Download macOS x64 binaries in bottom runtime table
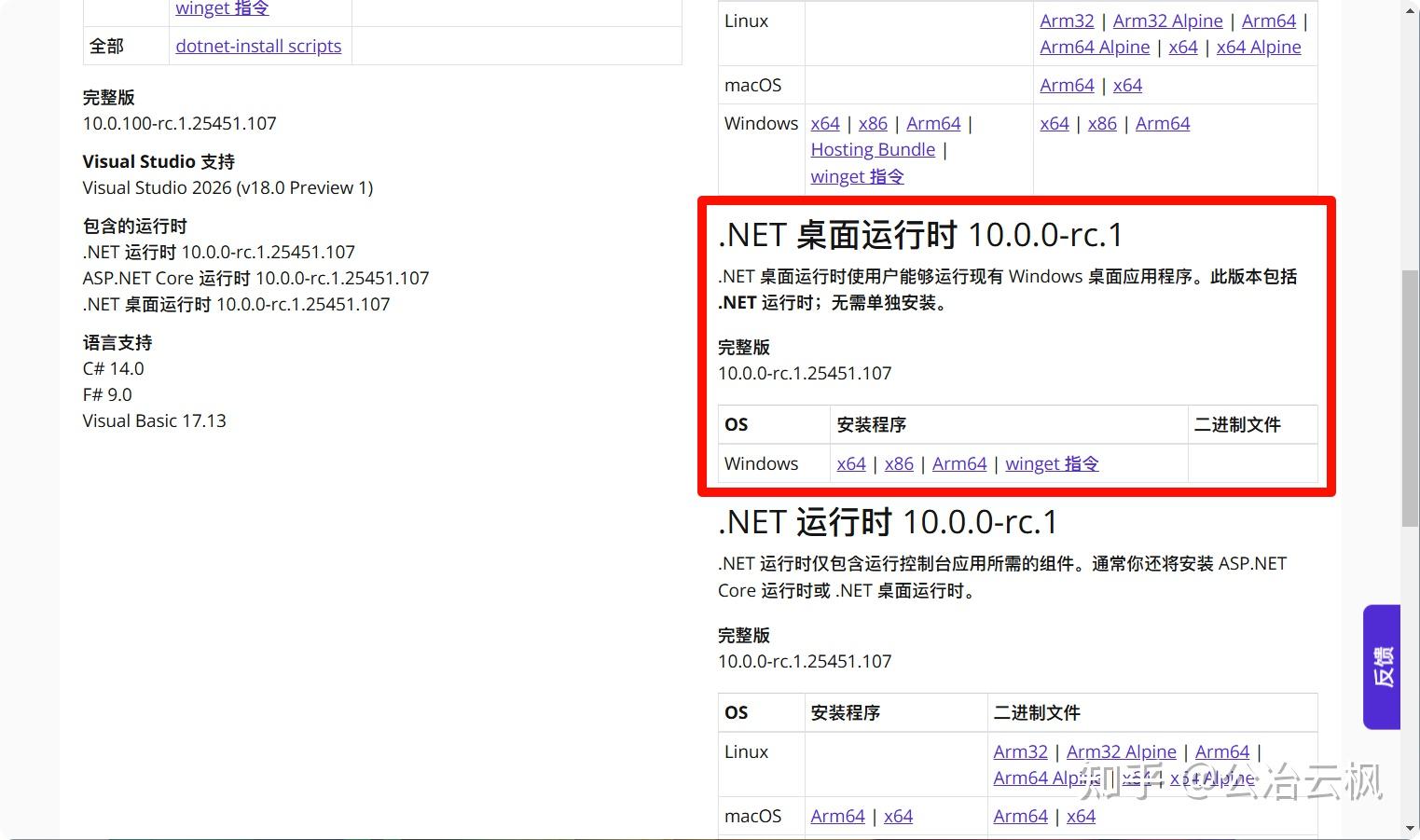The height and width of the screenshot is (840, 1420). coord(1081,816)
